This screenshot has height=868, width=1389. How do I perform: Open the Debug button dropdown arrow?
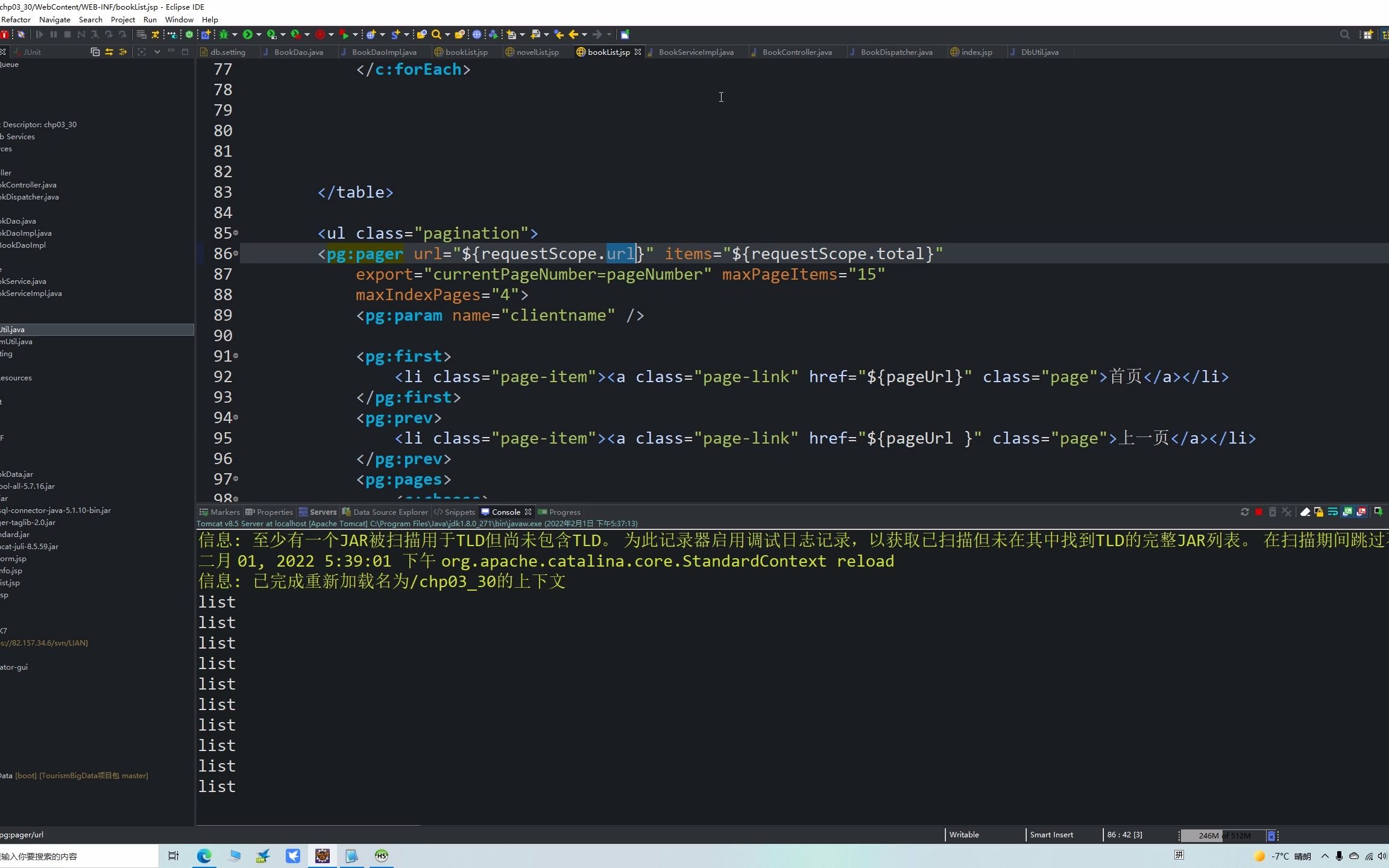(x=235, y=34)
